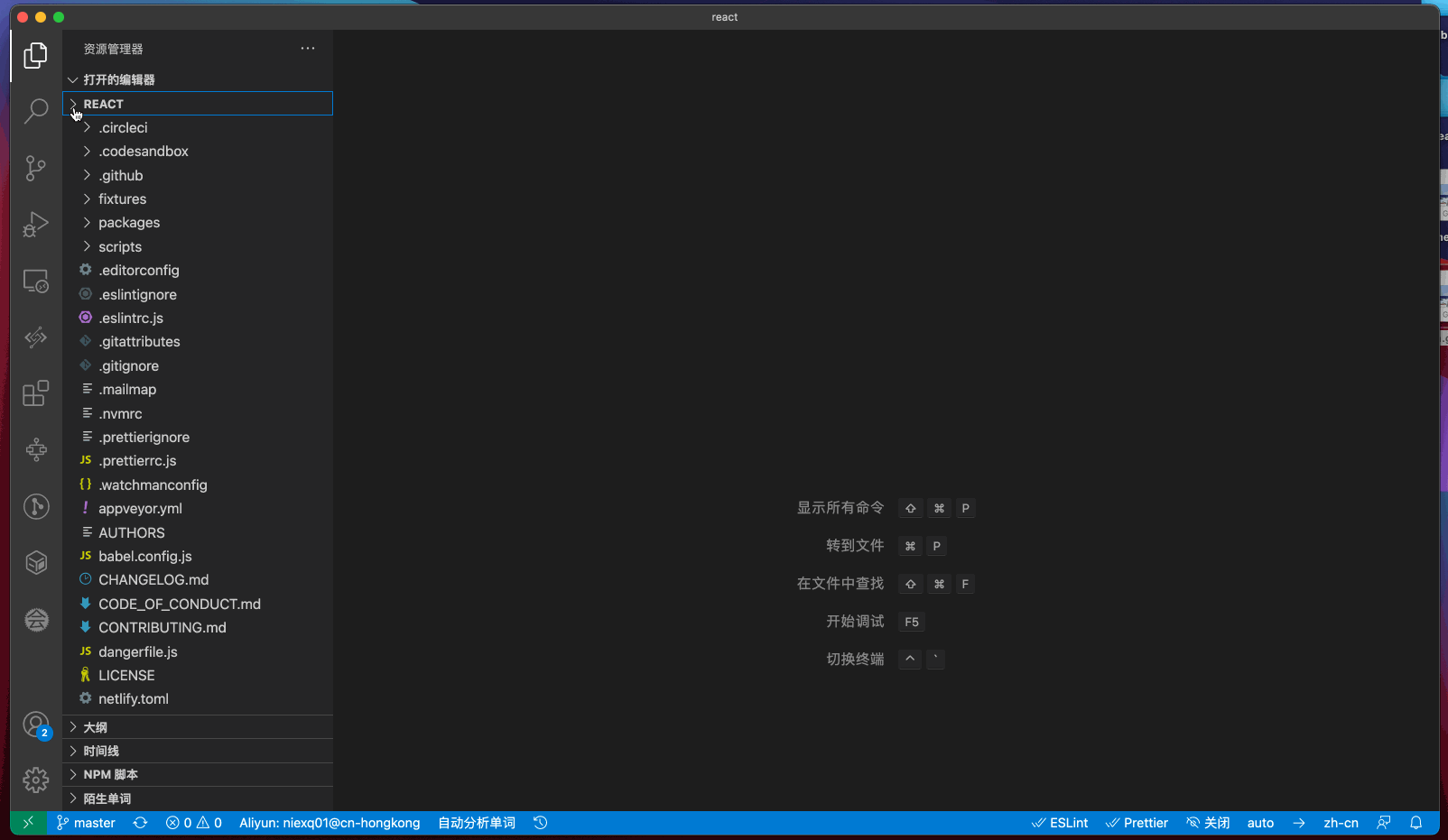
Task: Click 自动分析单词 in status bar
Action: tap(477, 823)
